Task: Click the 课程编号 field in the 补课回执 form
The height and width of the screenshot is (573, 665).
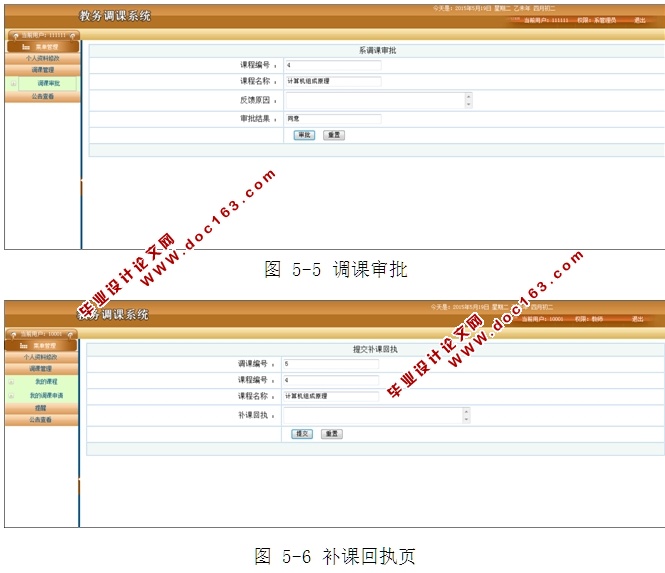Action: point(331,380)
